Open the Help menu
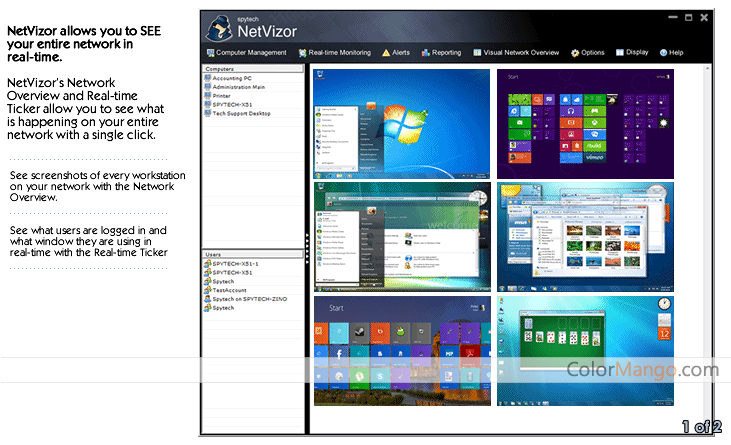The height and width of the screenshot is (445, 731). (671, 53)
